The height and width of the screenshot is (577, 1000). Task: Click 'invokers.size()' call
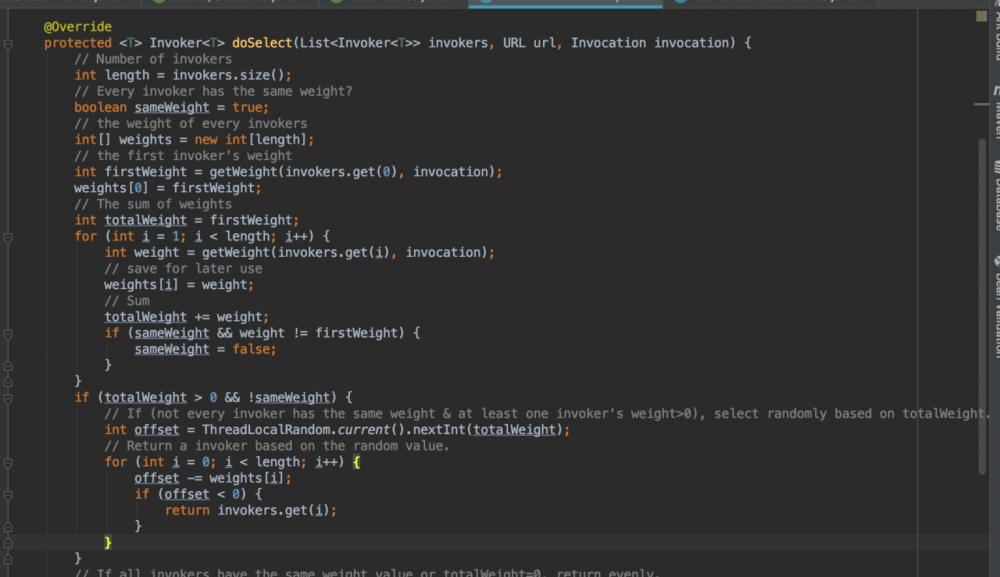[x=228, y=75]
